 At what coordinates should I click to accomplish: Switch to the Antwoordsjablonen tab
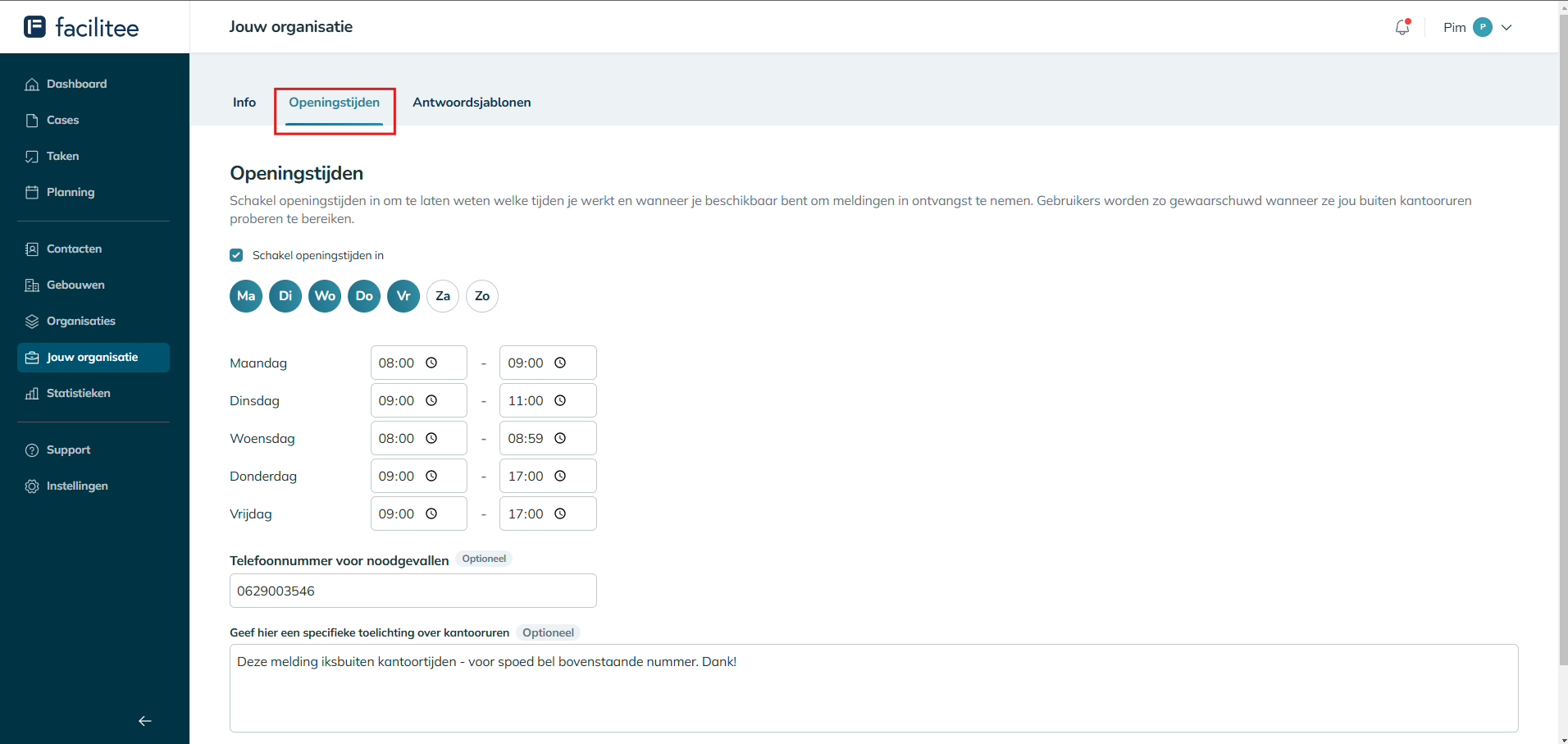coord(472,103)
